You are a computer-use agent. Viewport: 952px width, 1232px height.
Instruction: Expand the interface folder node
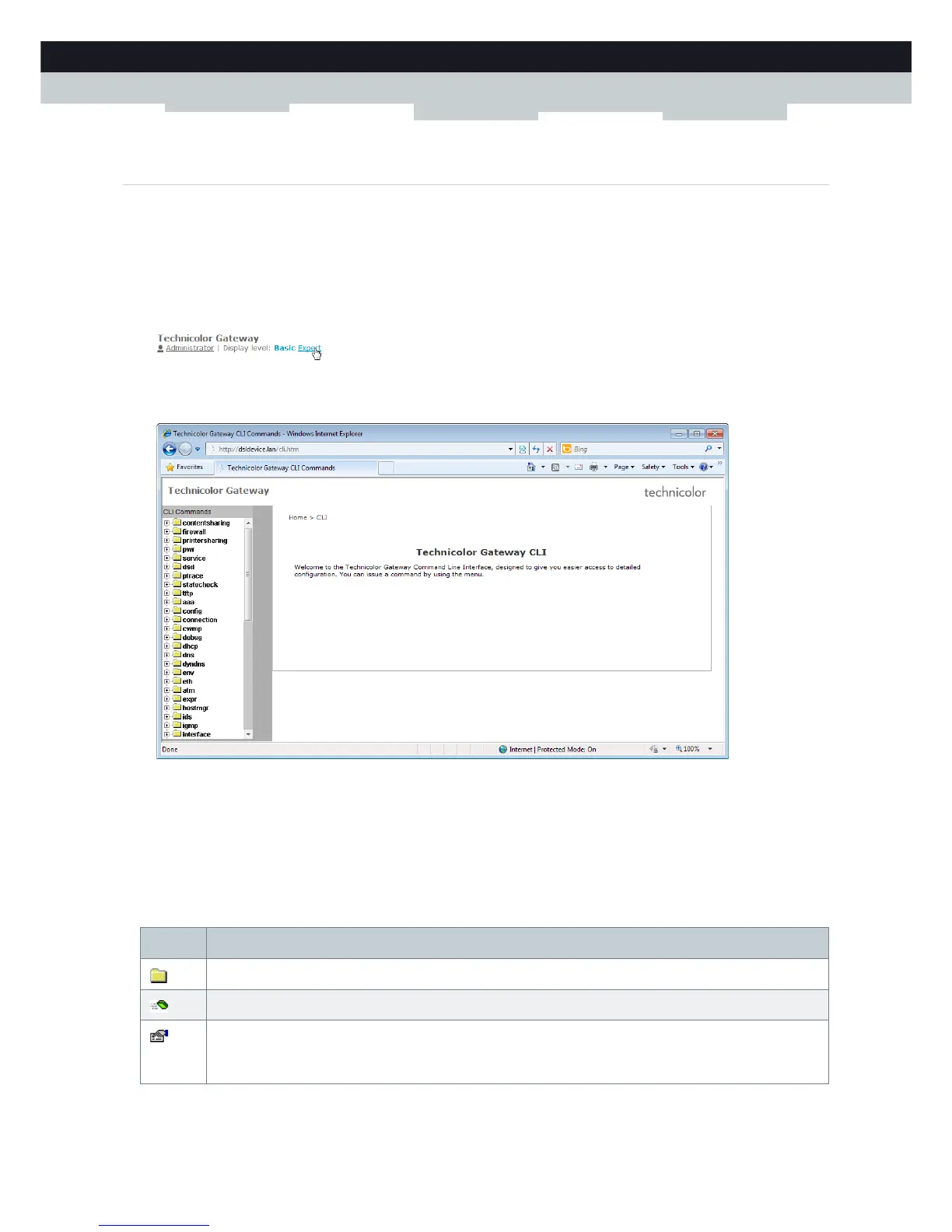[166, 734]
